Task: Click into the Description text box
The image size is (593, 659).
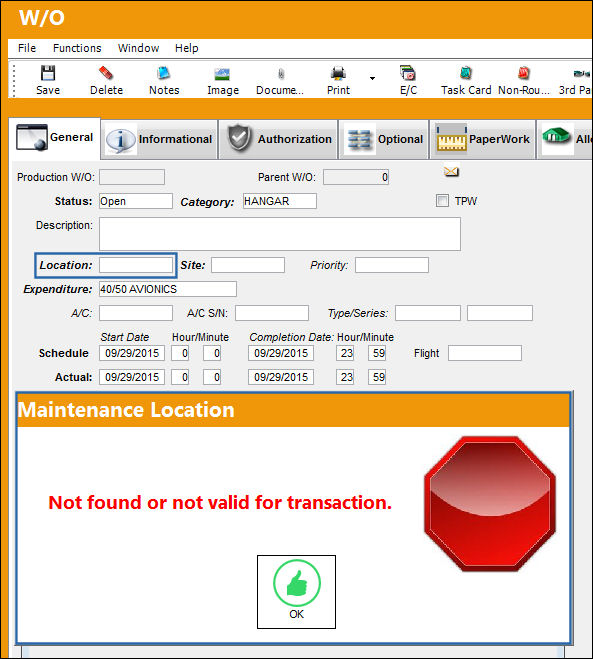Action: (280, 234)
